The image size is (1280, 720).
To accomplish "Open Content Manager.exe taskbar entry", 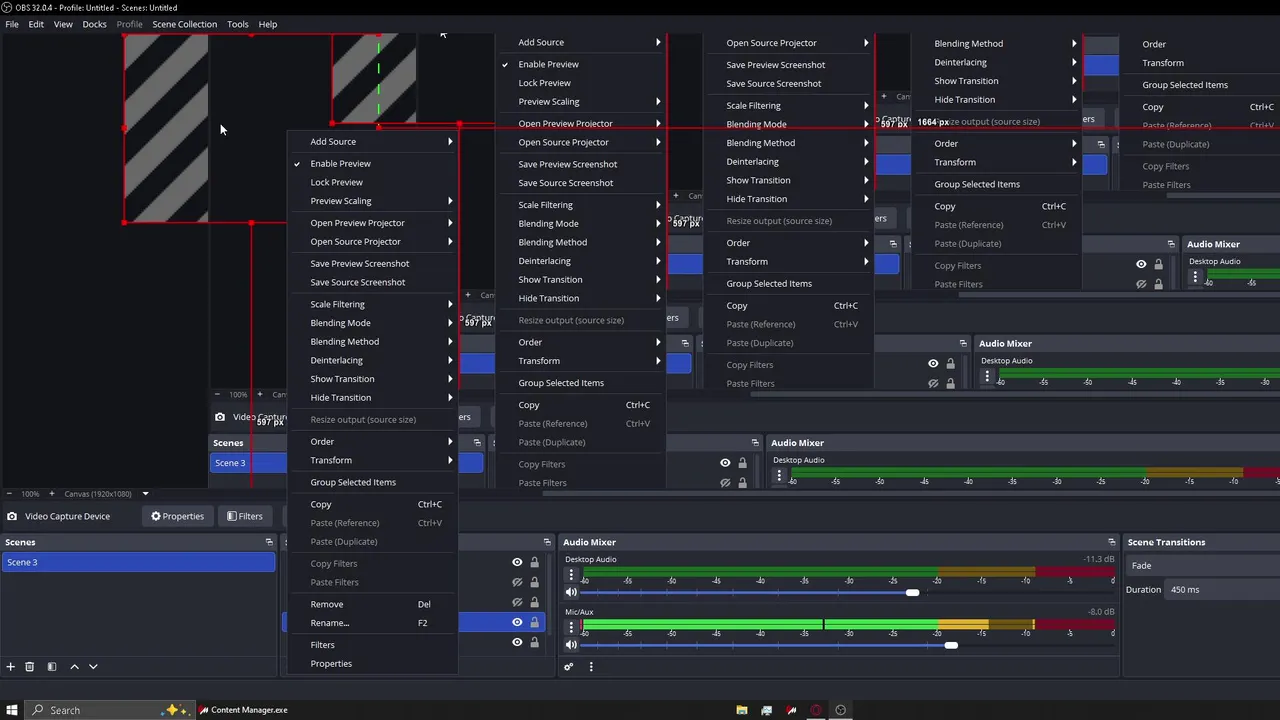I will pyautogui.click(x=244, y=710).
